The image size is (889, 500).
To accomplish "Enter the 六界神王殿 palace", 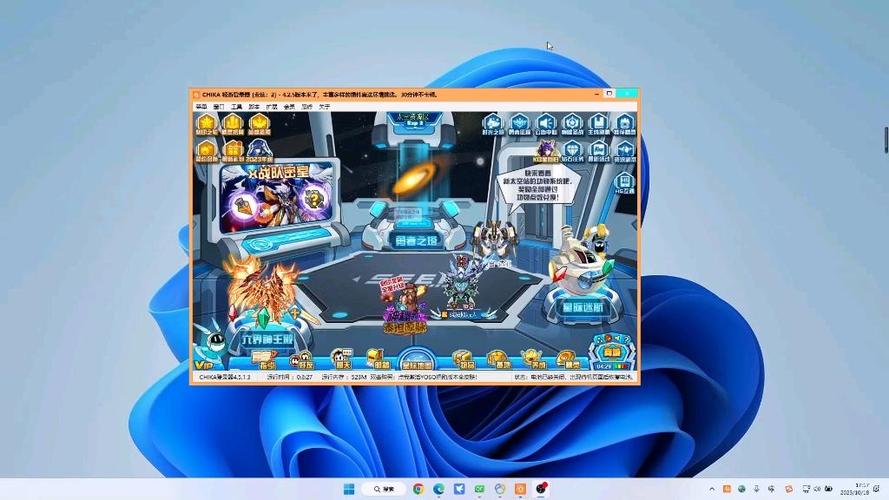I will pyautogui.click(x=268, y=339).
